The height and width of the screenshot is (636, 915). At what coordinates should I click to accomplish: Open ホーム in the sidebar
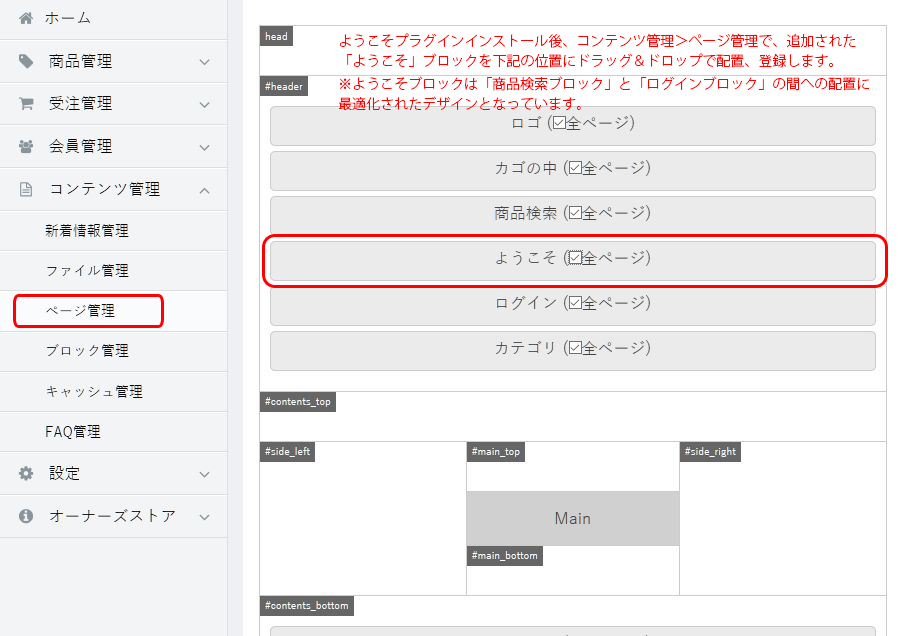pos(114,19)
